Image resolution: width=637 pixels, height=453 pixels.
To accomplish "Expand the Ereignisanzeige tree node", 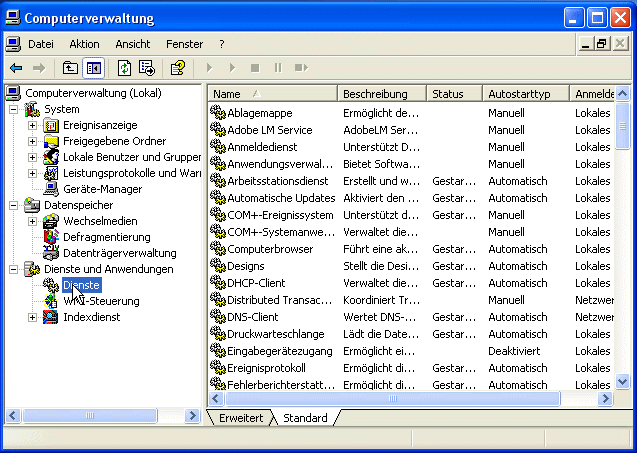I will [33, 125].
